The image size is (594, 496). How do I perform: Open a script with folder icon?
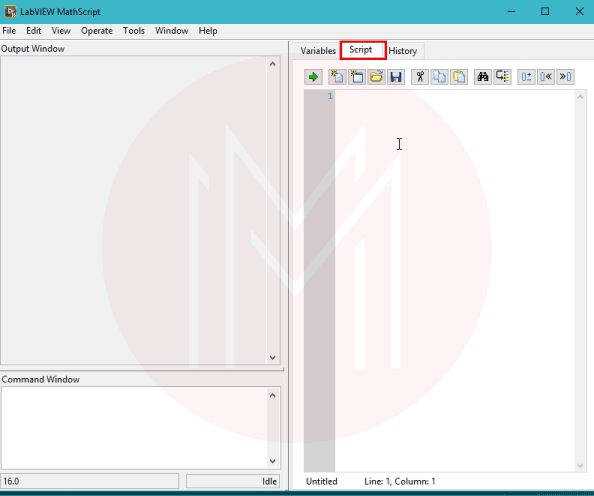[376, 77]
